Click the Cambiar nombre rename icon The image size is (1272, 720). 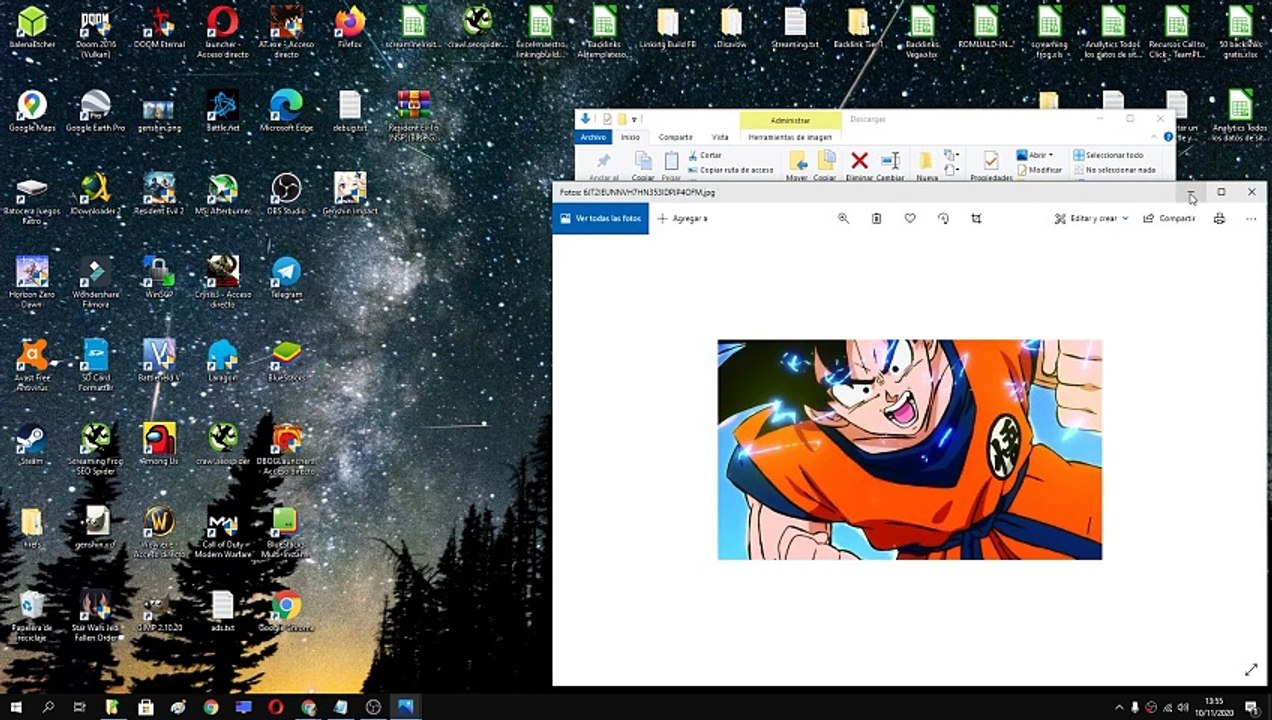(x=890, y=161)
